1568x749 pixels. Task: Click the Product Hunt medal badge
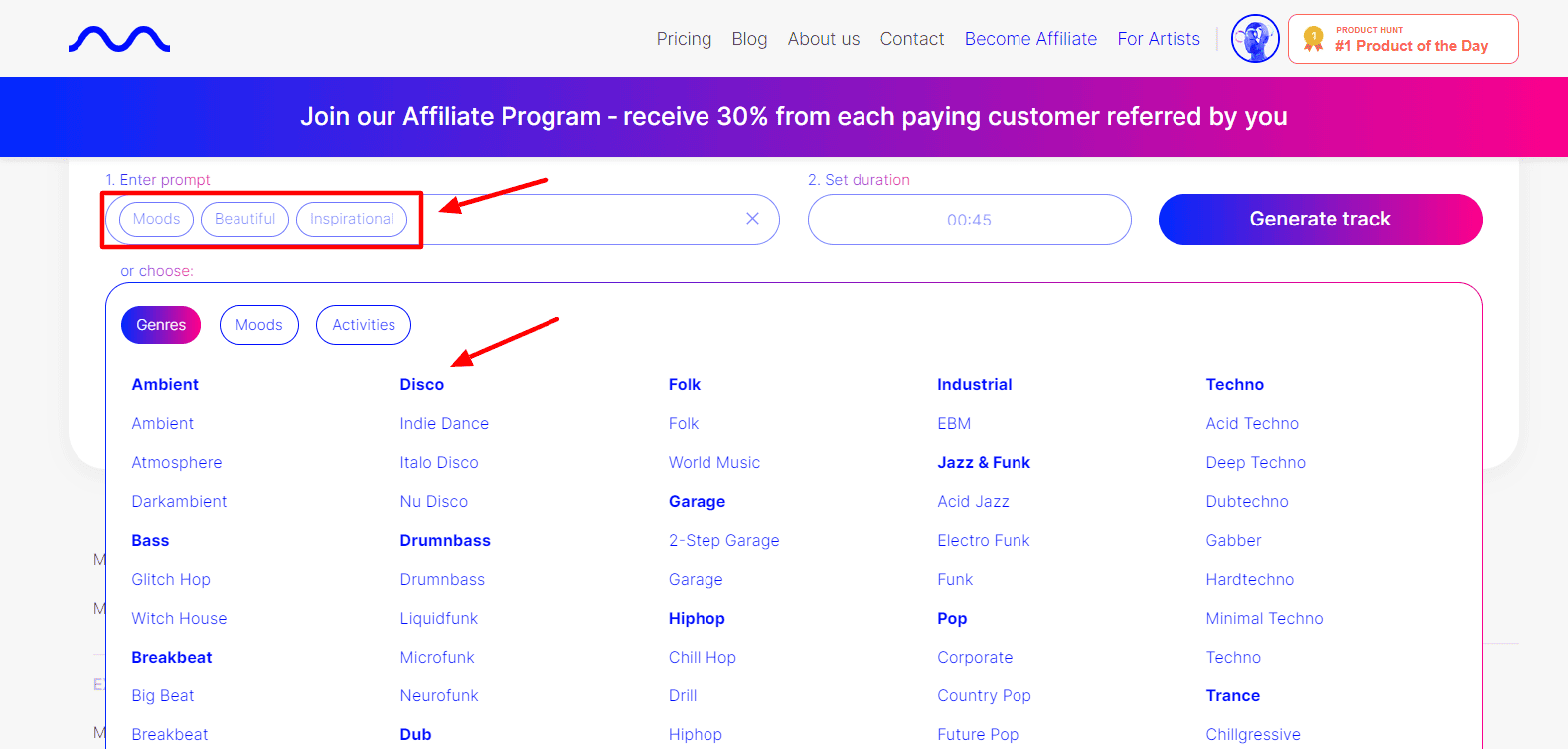pos(1403,39)
